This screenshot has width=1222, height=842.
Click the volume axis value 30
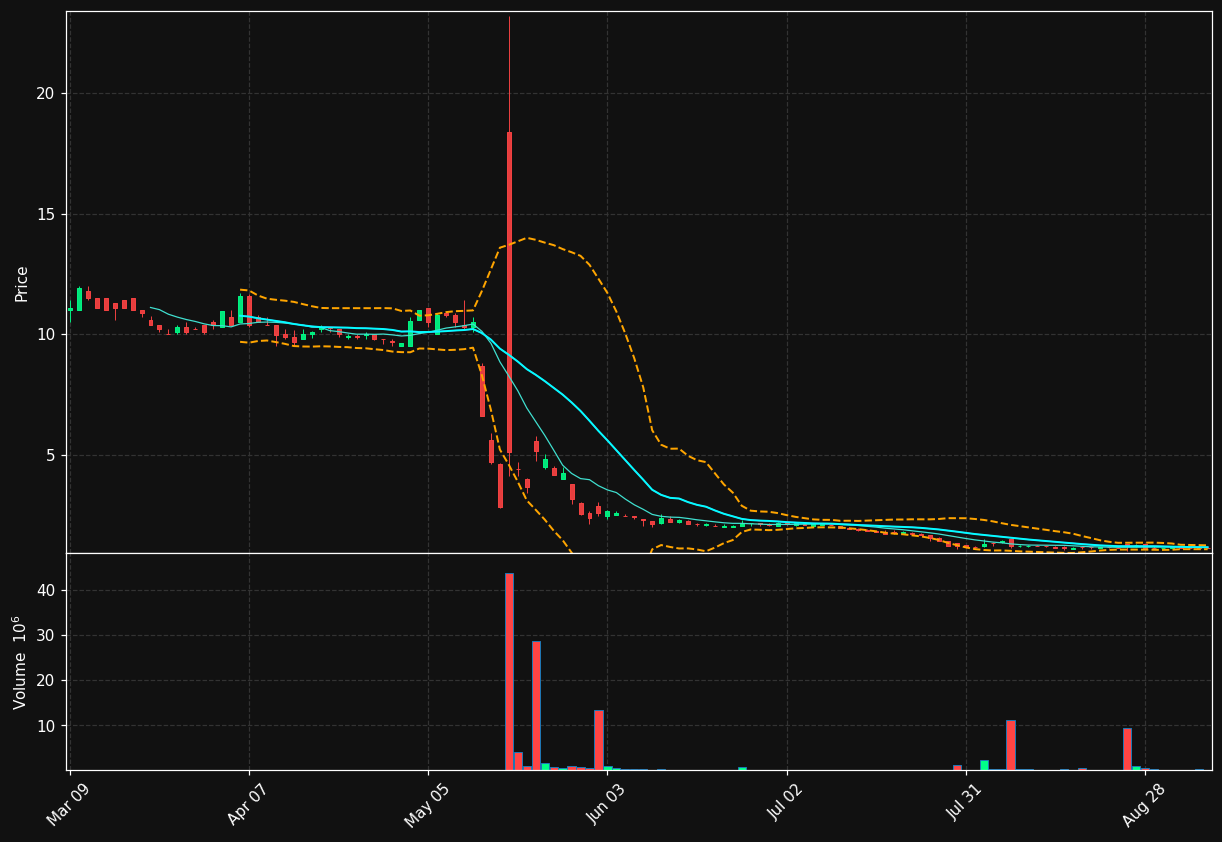46,635
